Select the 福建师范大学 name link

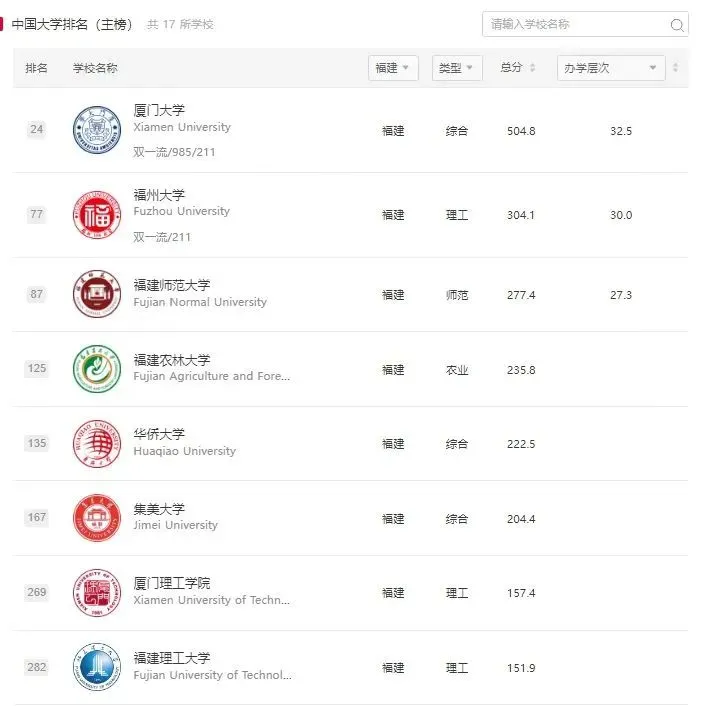(172, 285)
